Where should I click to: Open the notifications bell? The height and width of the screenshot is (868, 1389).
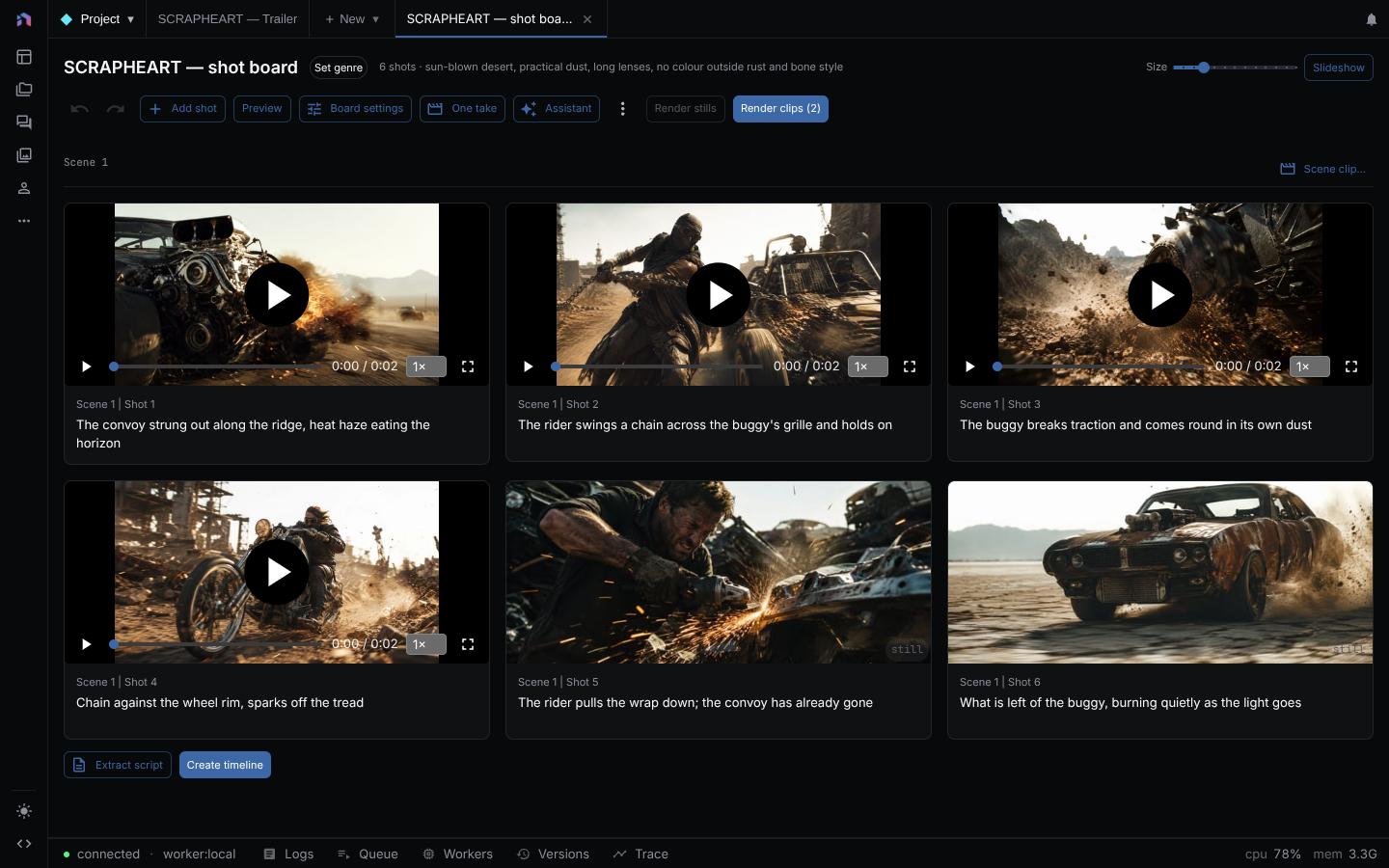click(x=1371, y=19)
